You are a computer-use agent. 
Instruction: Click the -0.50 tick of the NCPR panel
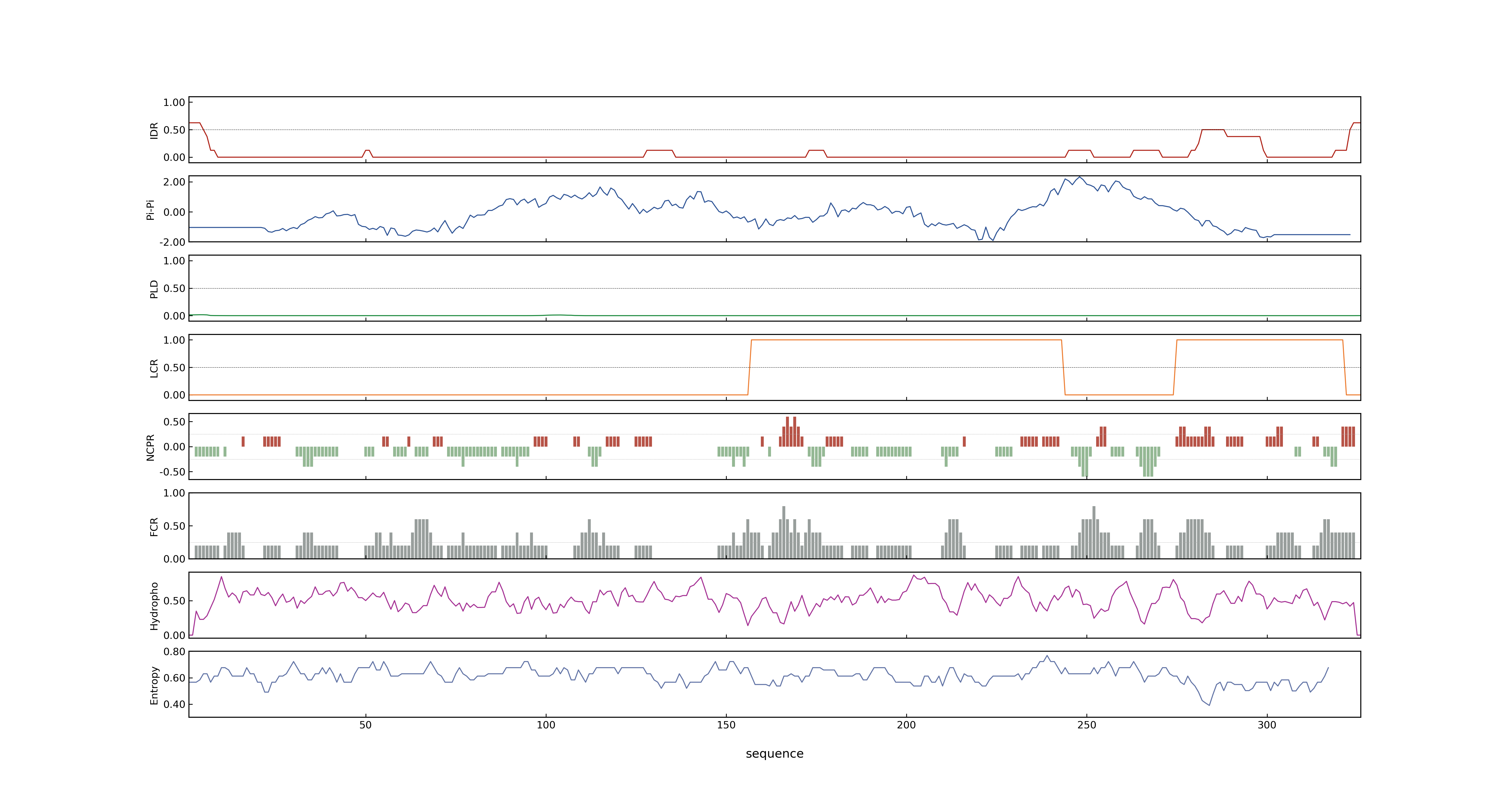[172, 472]
